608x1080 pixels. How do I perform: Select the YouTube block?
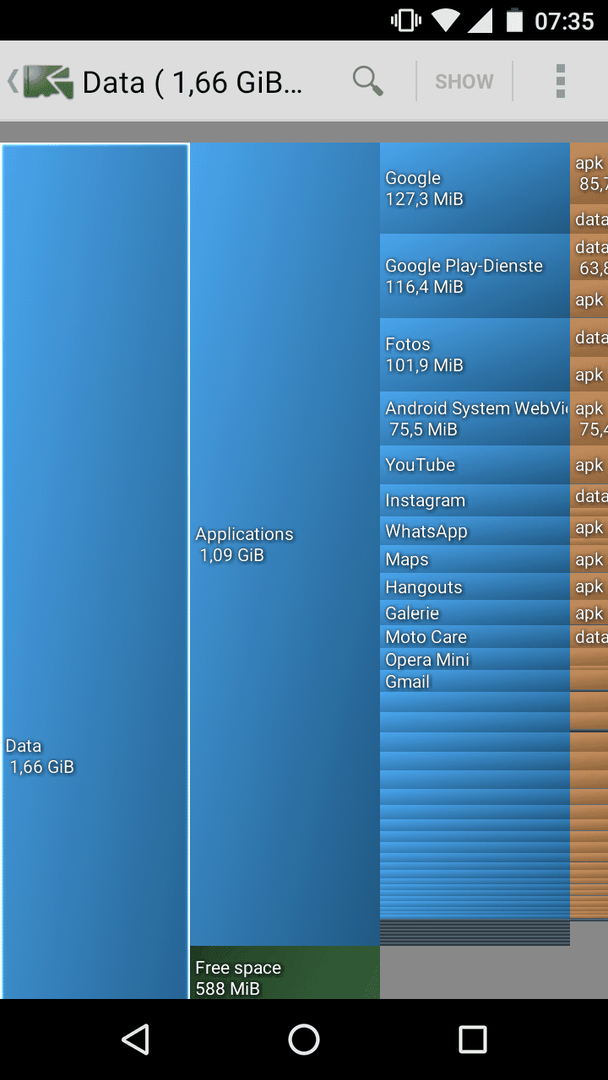point(474,465)
